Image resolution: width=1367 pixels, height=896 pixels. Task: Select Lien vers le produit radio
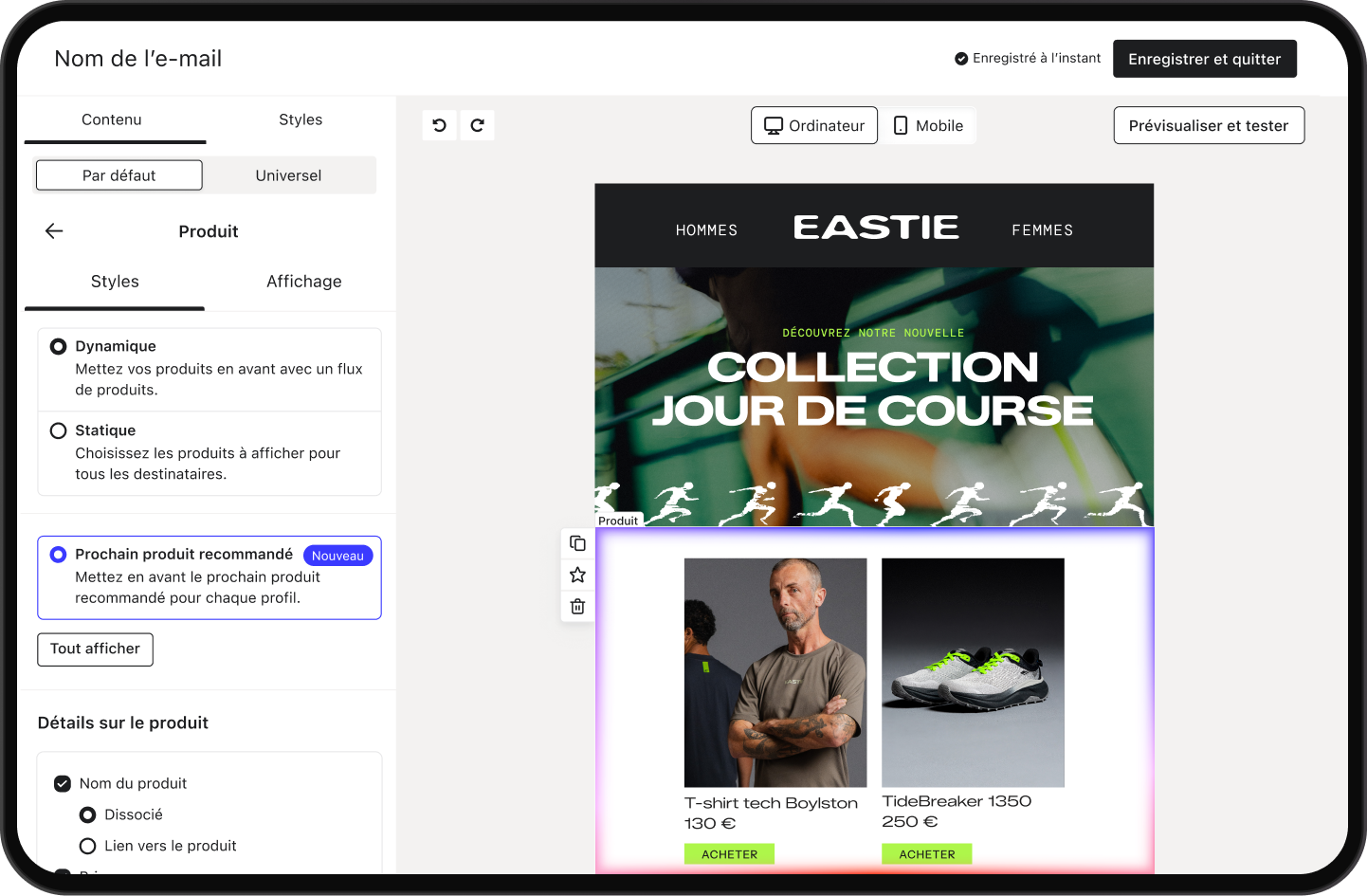point(87,846)
